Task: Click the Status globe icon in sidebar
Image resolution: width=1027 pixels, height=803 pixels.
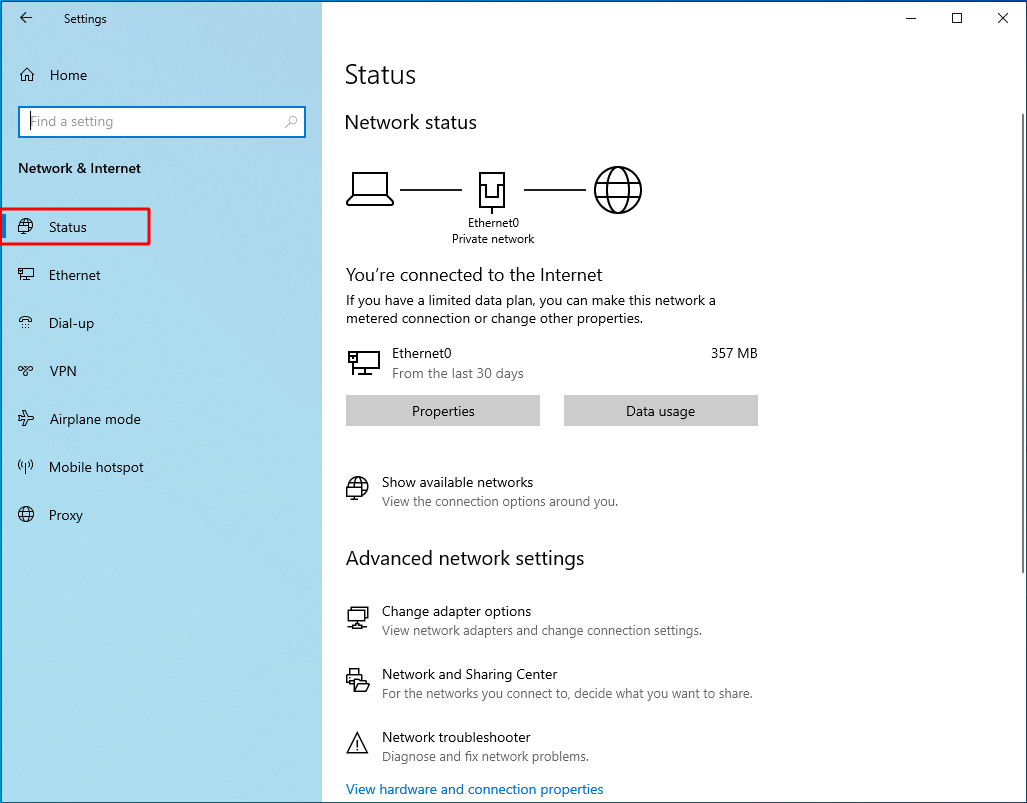Action: [x=26, y=227]
